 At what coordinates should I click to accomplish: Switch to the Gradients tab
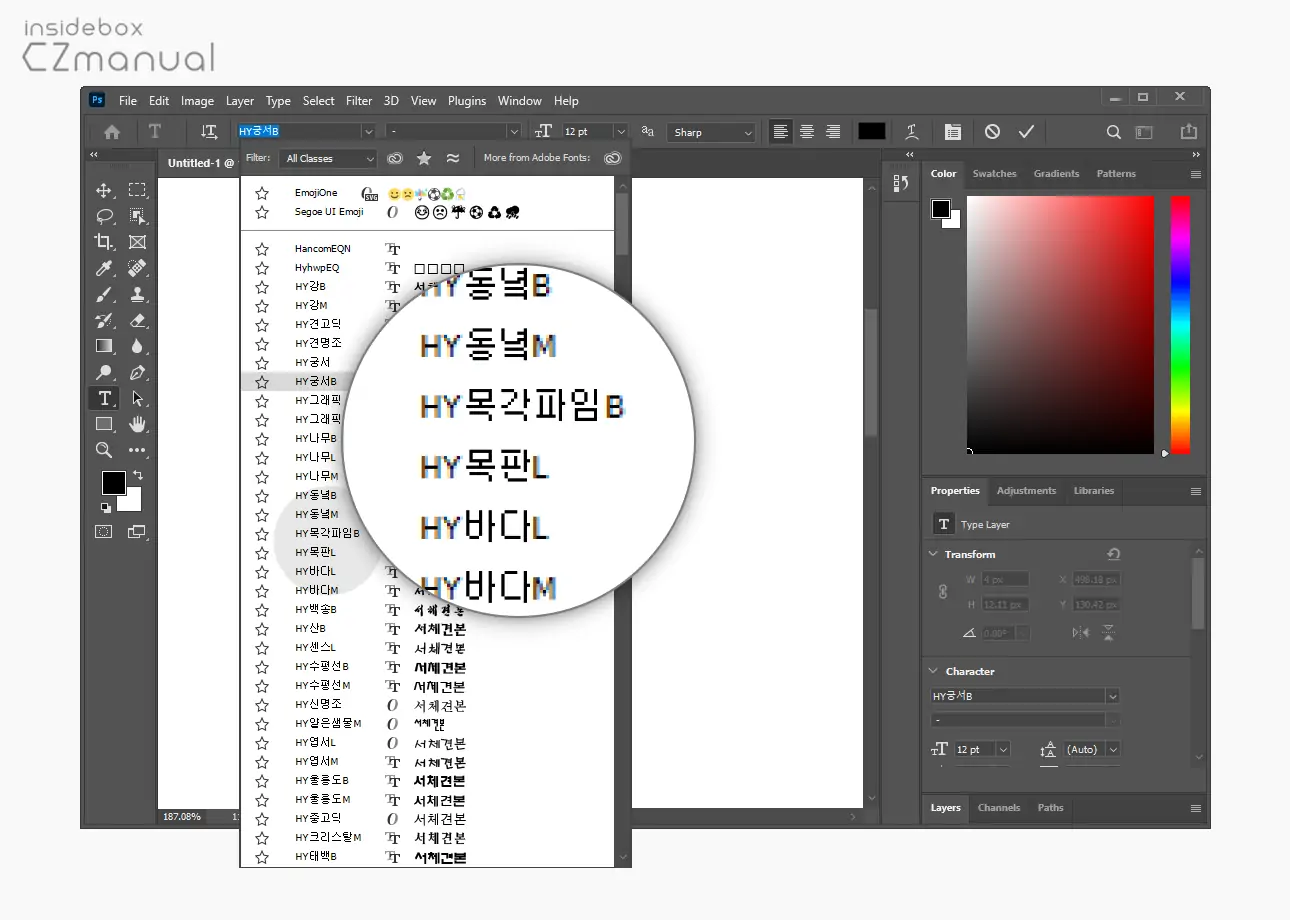click(x=1057, y=173)
